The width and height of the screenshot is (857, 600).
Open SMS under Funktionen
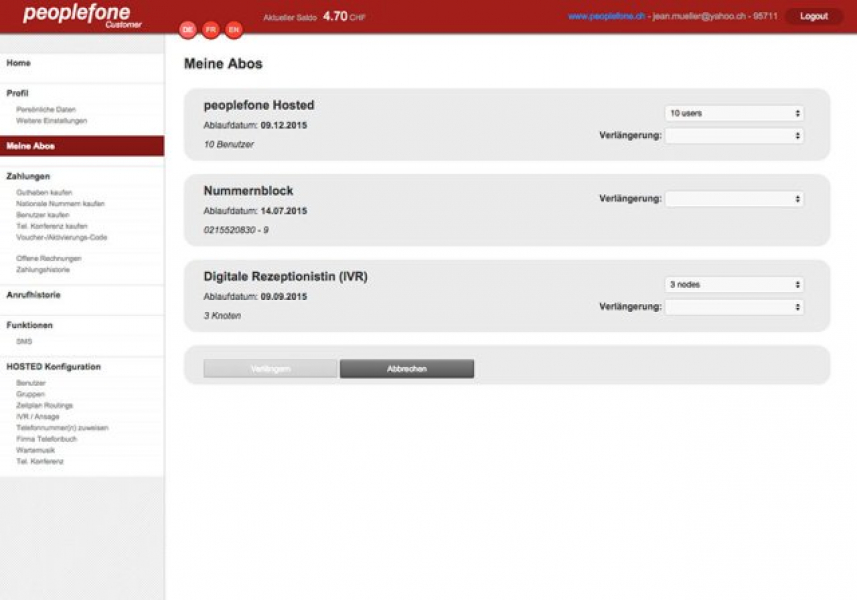click(24, 342)
